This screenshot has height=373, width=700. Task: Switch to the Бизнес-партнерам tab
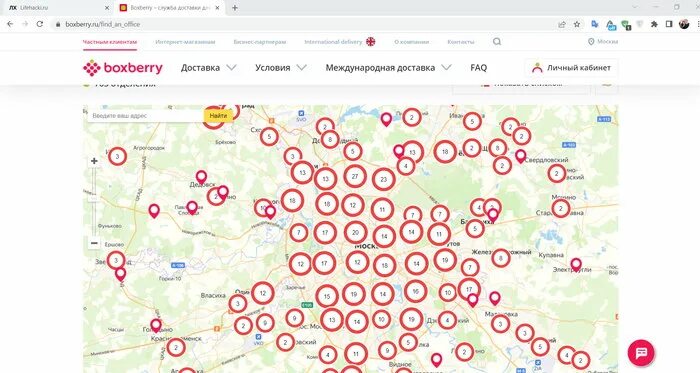(x=260, y=42)
